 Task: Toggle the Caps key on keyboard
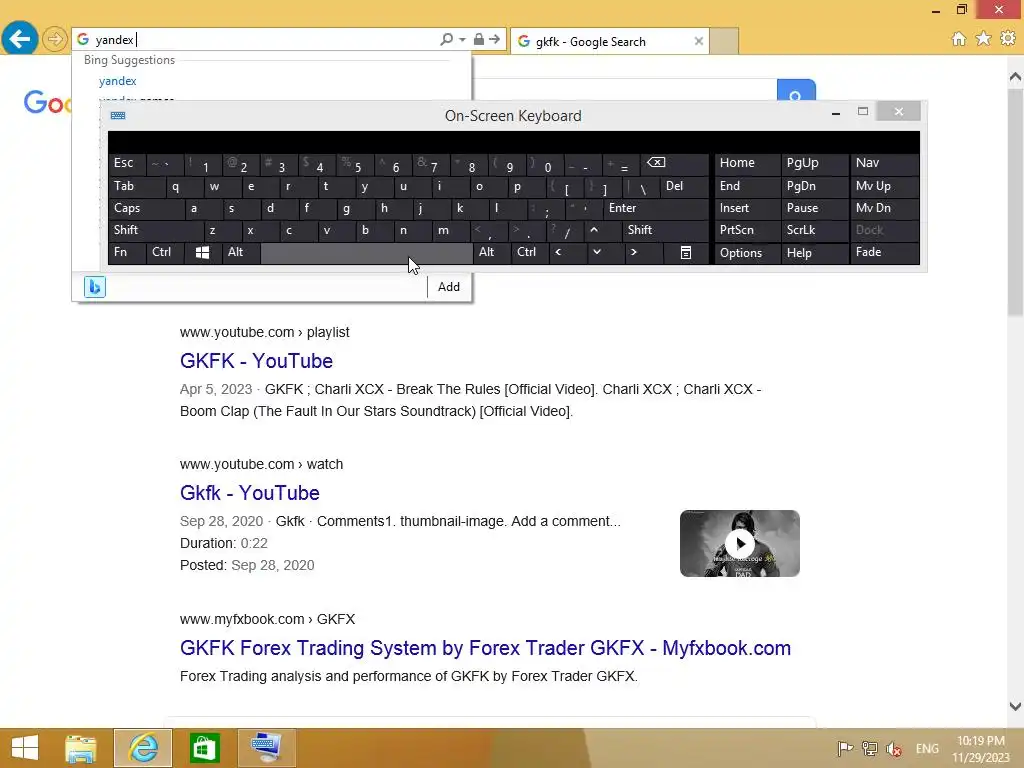pos(146,208)
